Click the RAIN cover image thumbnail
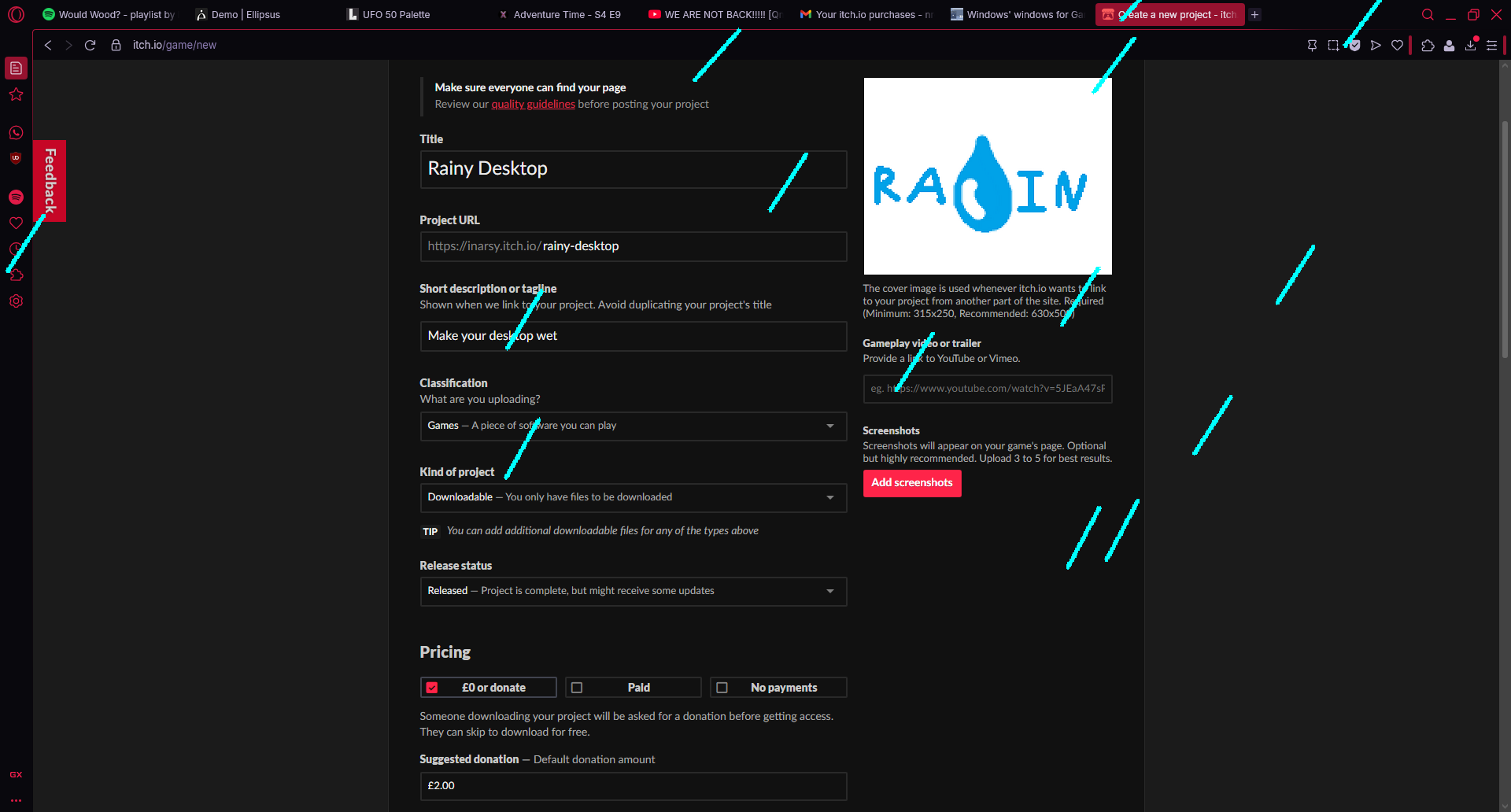 (988, 176)
